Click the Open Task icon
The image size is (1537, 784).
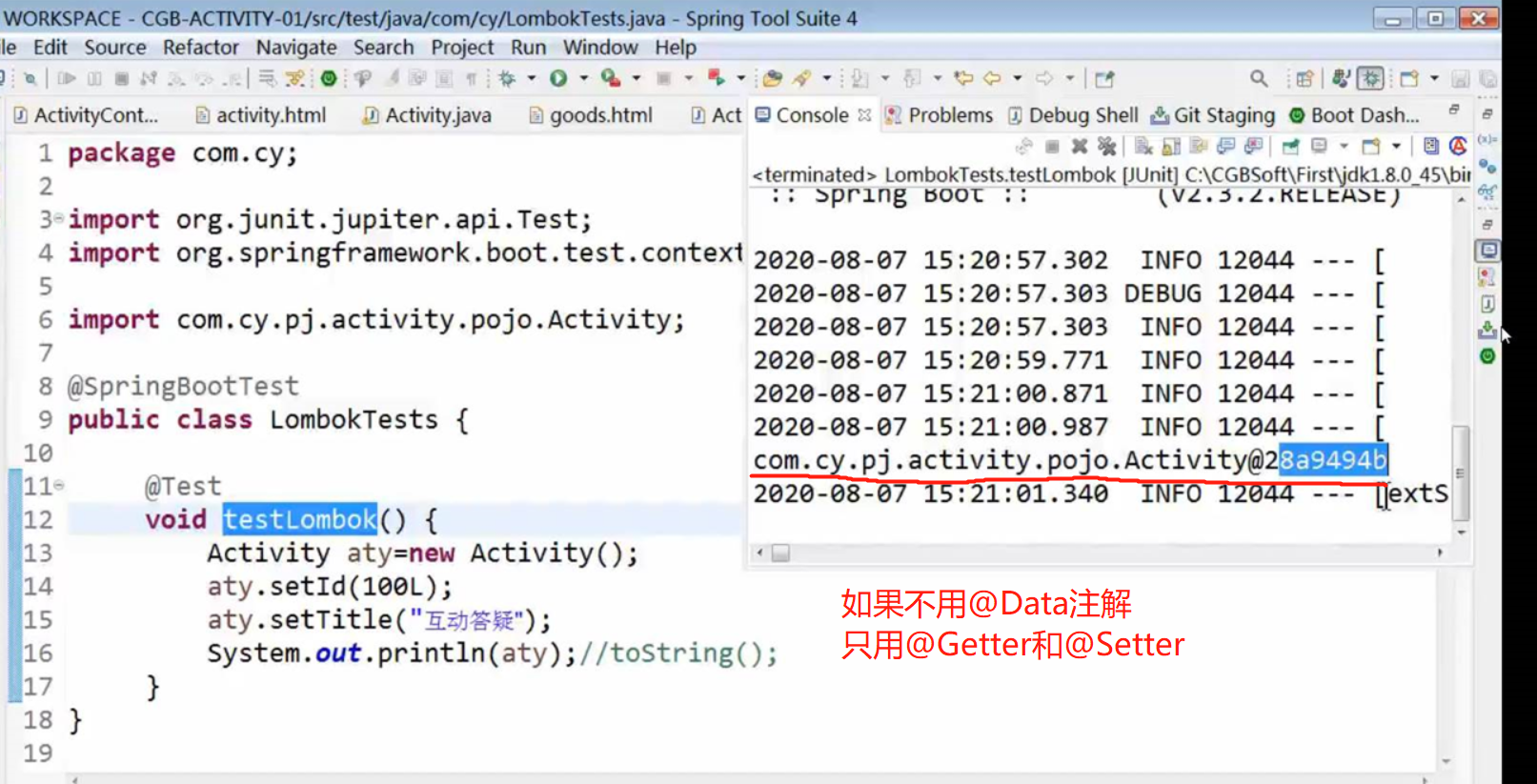click(802, 79)
